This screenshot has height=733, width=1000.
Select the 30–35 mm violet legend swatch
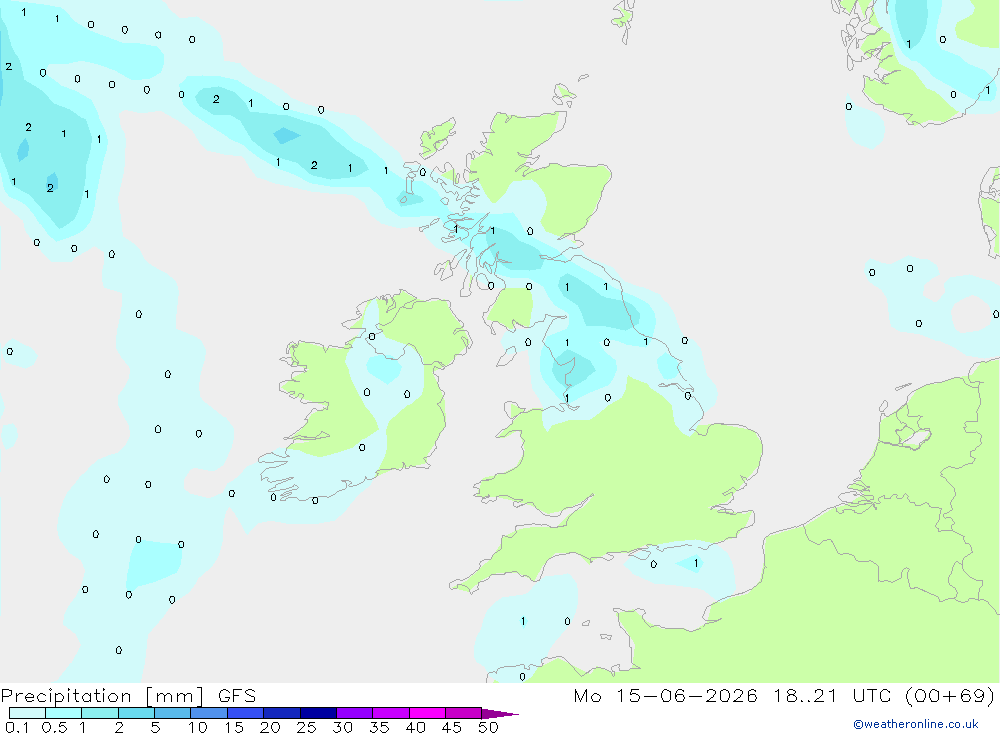click(355, 713)
